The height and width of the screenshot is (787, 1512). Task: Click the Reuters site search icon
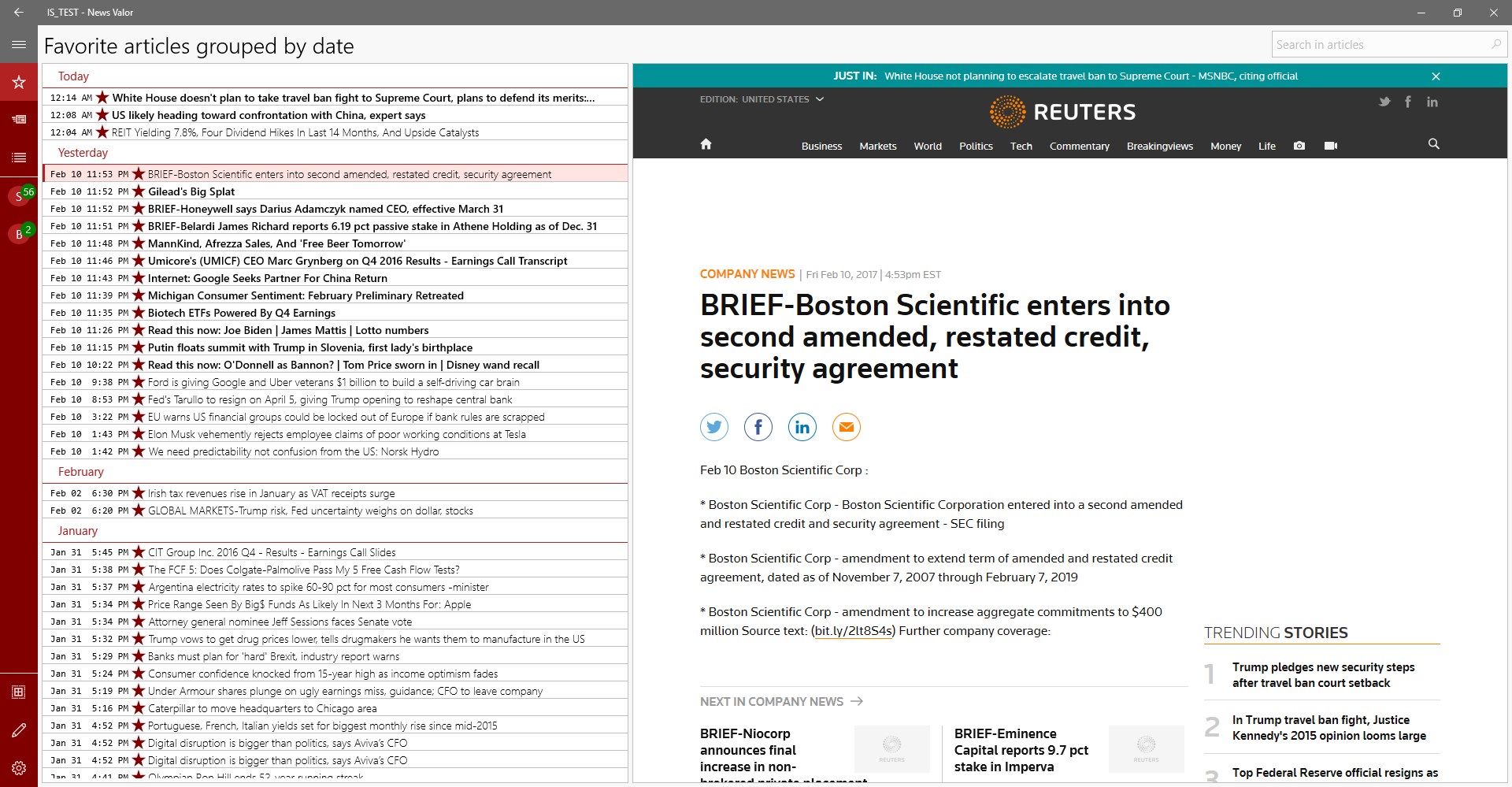coord(1434,144)
